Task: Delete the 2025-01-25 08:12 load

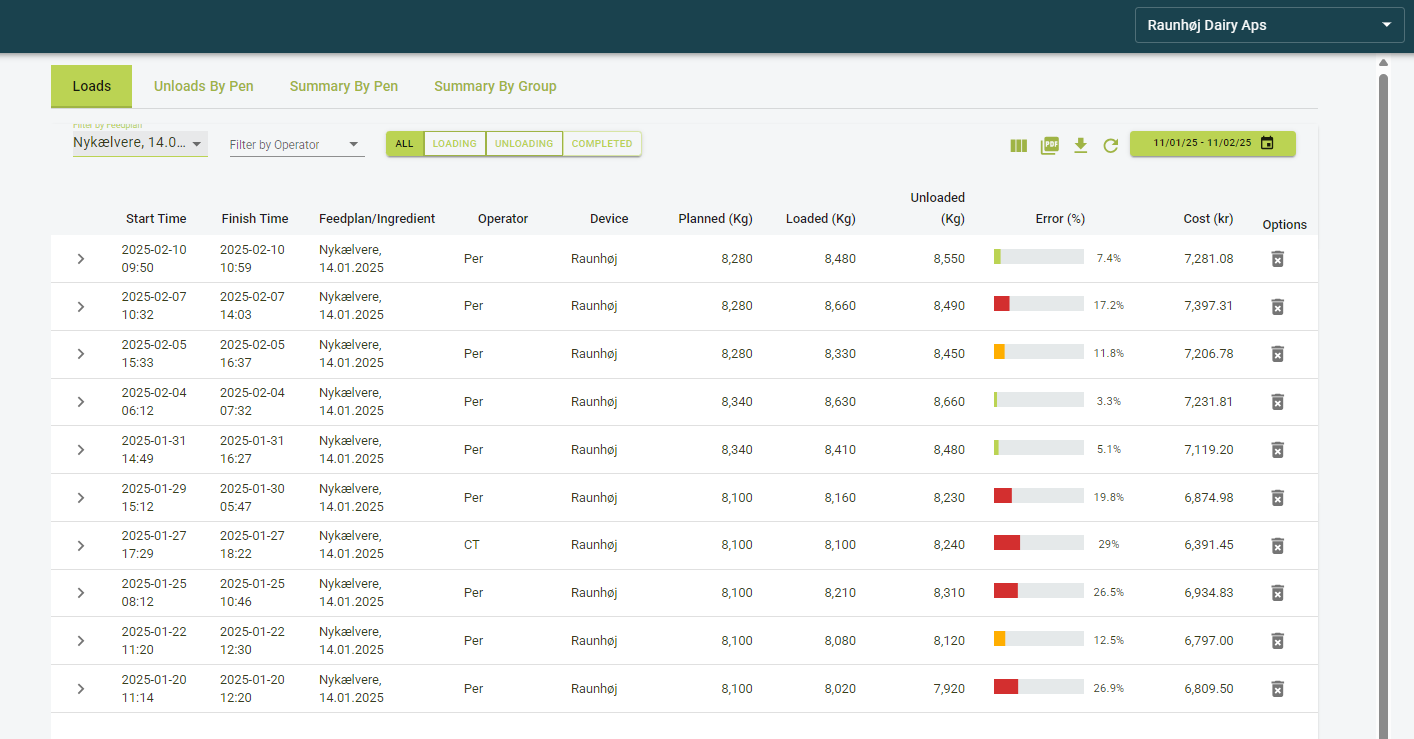Action: click(1277, 593)
